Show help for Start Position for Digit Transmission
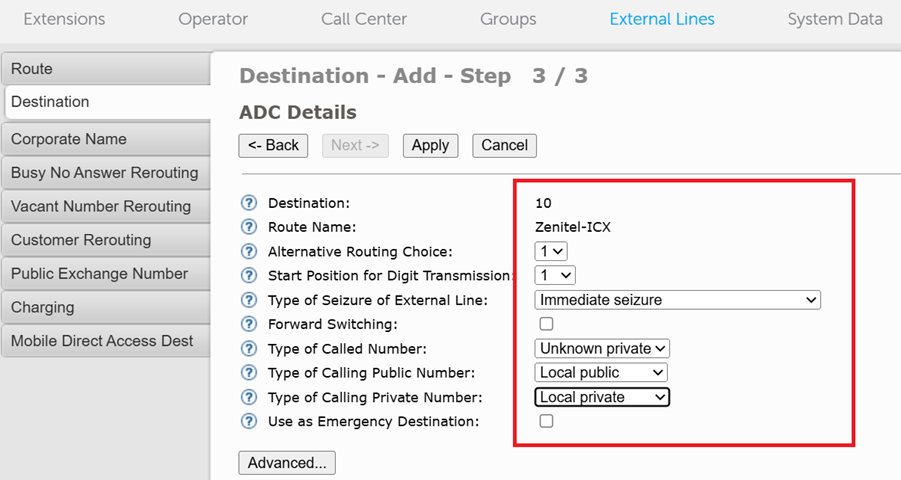The image size is (901, 480). pos(249,276)
